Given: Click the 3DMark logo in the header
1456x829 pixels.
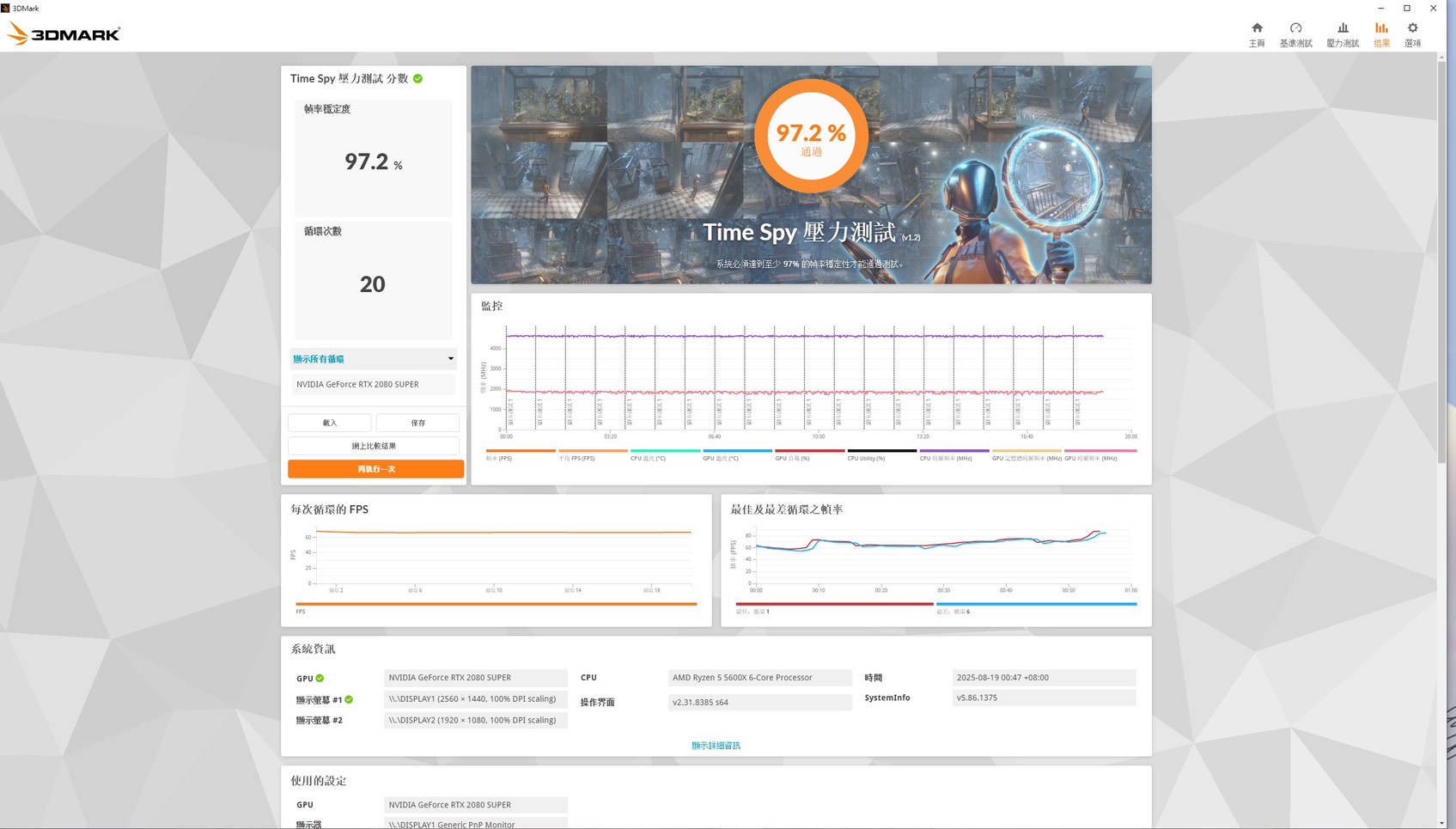Looking at the screenshot, I should [64, 34].
